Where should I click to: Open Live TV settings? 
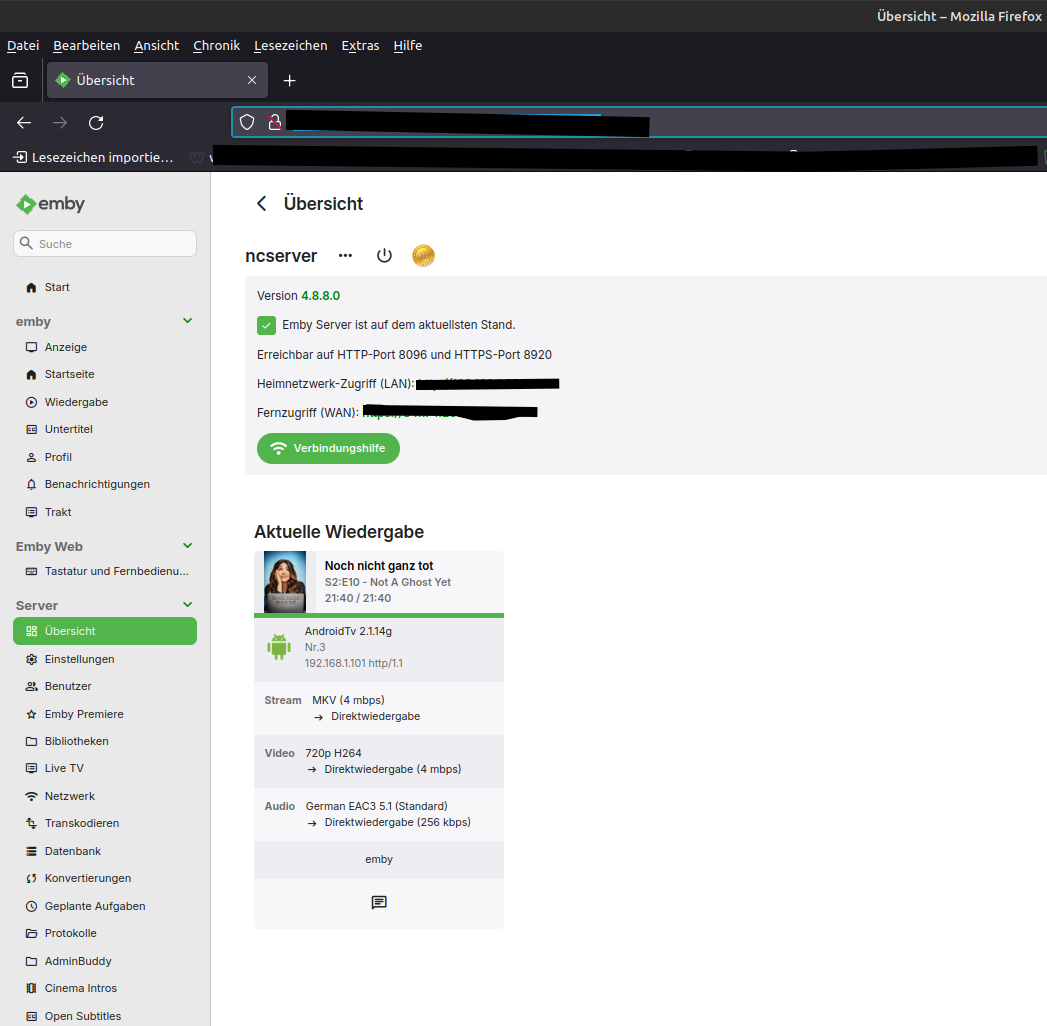pyautogui.click(x=105, y=768)
